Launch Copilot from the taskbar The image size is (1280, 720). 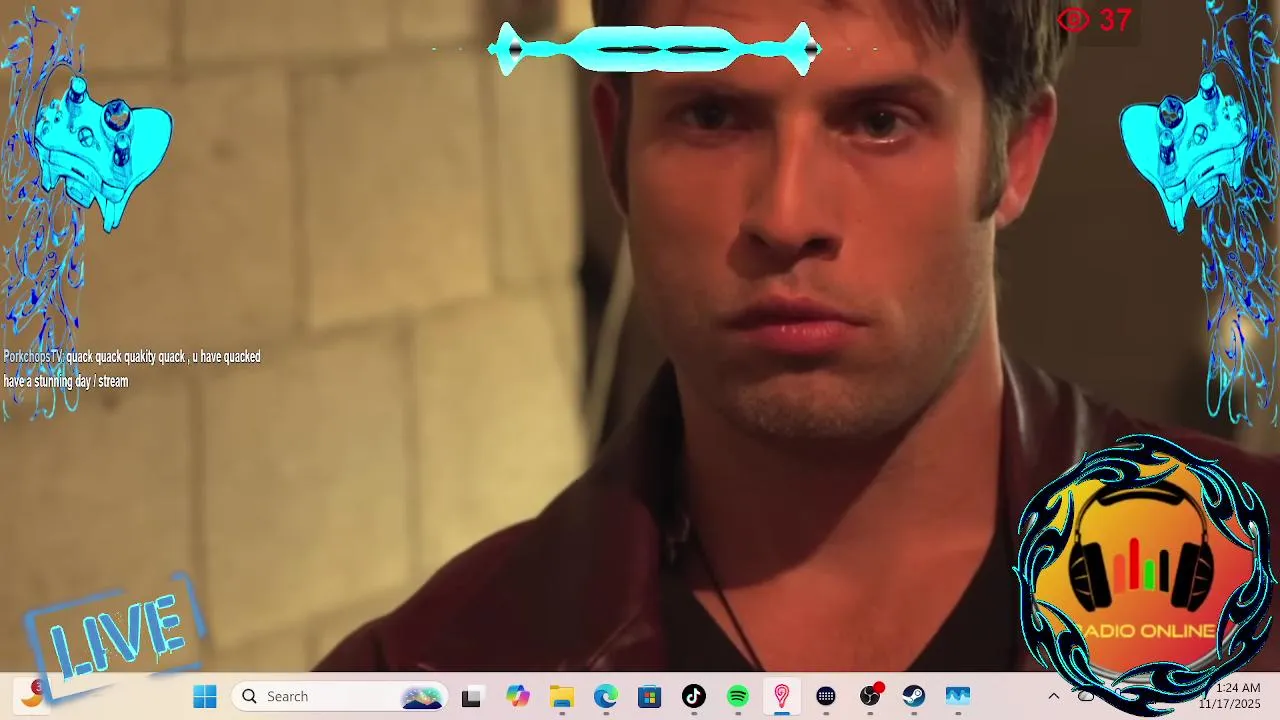[x=517, y=696]
